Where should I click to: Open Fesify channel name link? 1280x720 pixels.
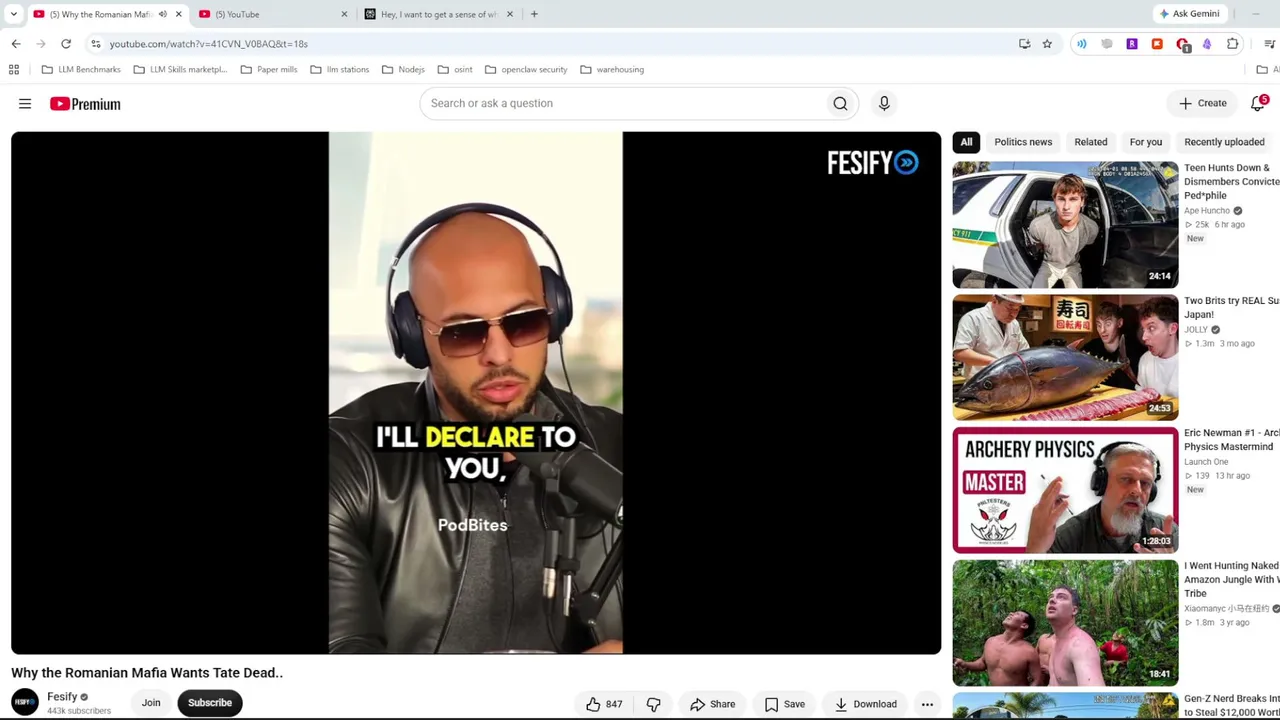point(62,697)
